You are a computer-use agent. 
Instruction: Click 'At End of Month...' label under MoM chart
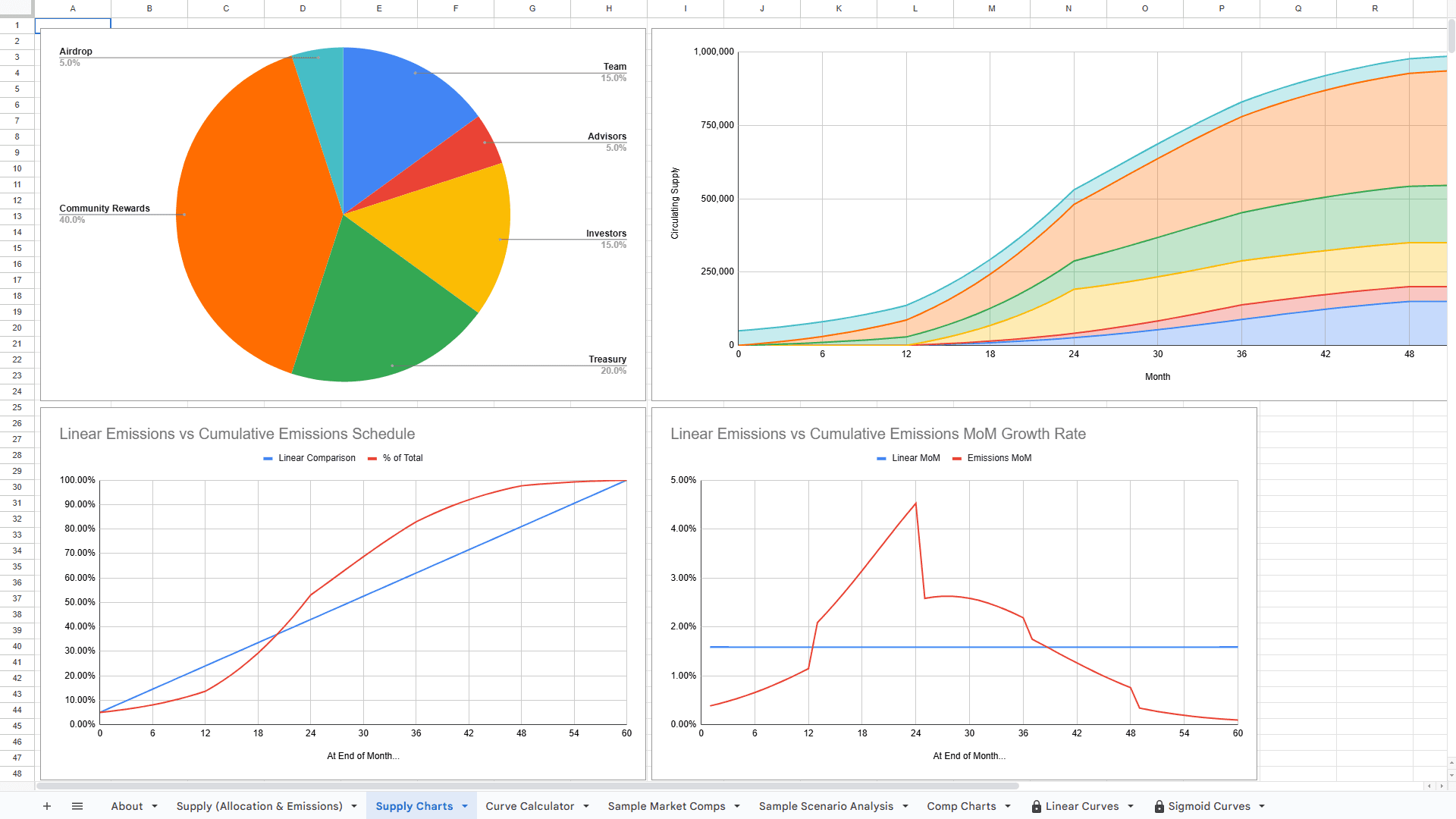point(969,756)
